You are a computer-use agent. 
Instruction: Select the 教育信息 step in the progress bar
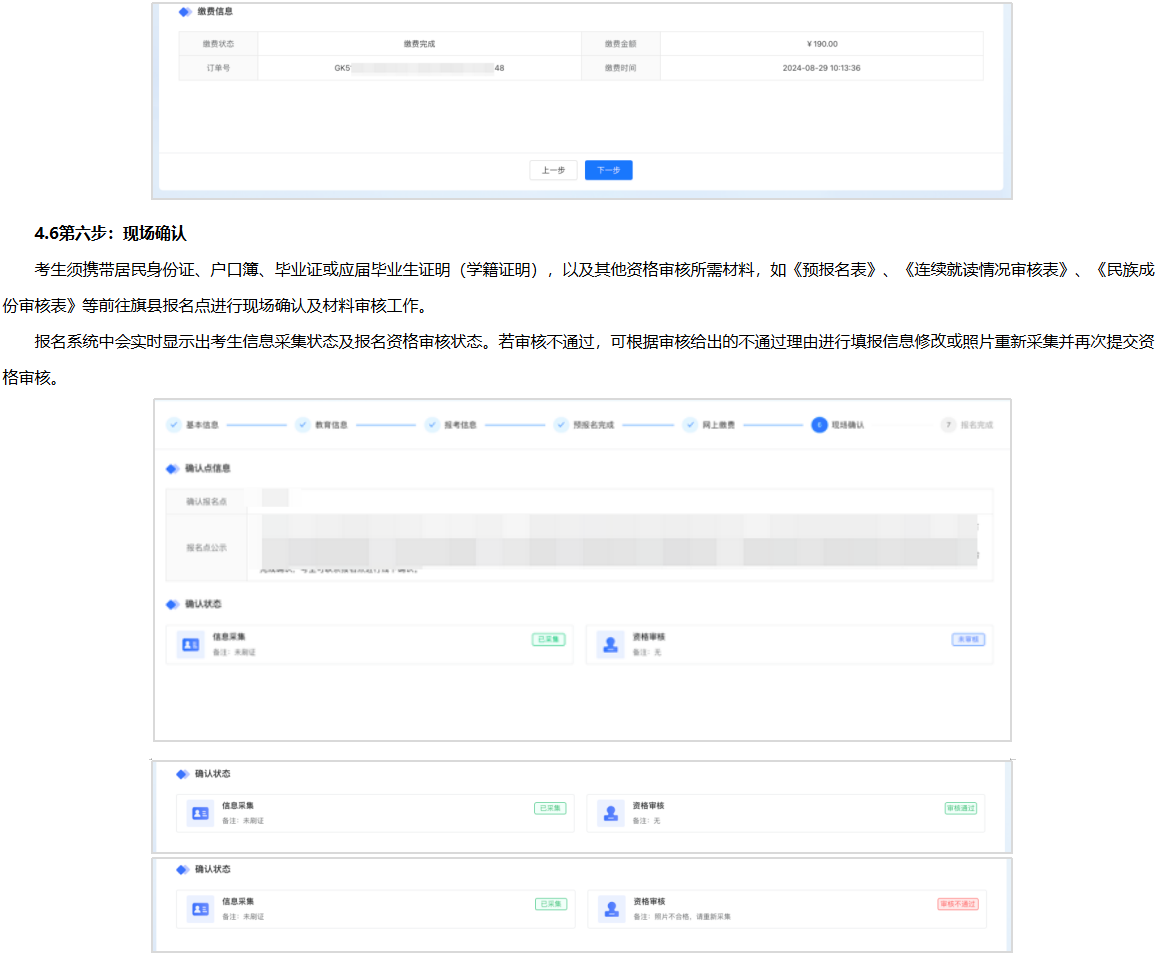click(303, 425)
